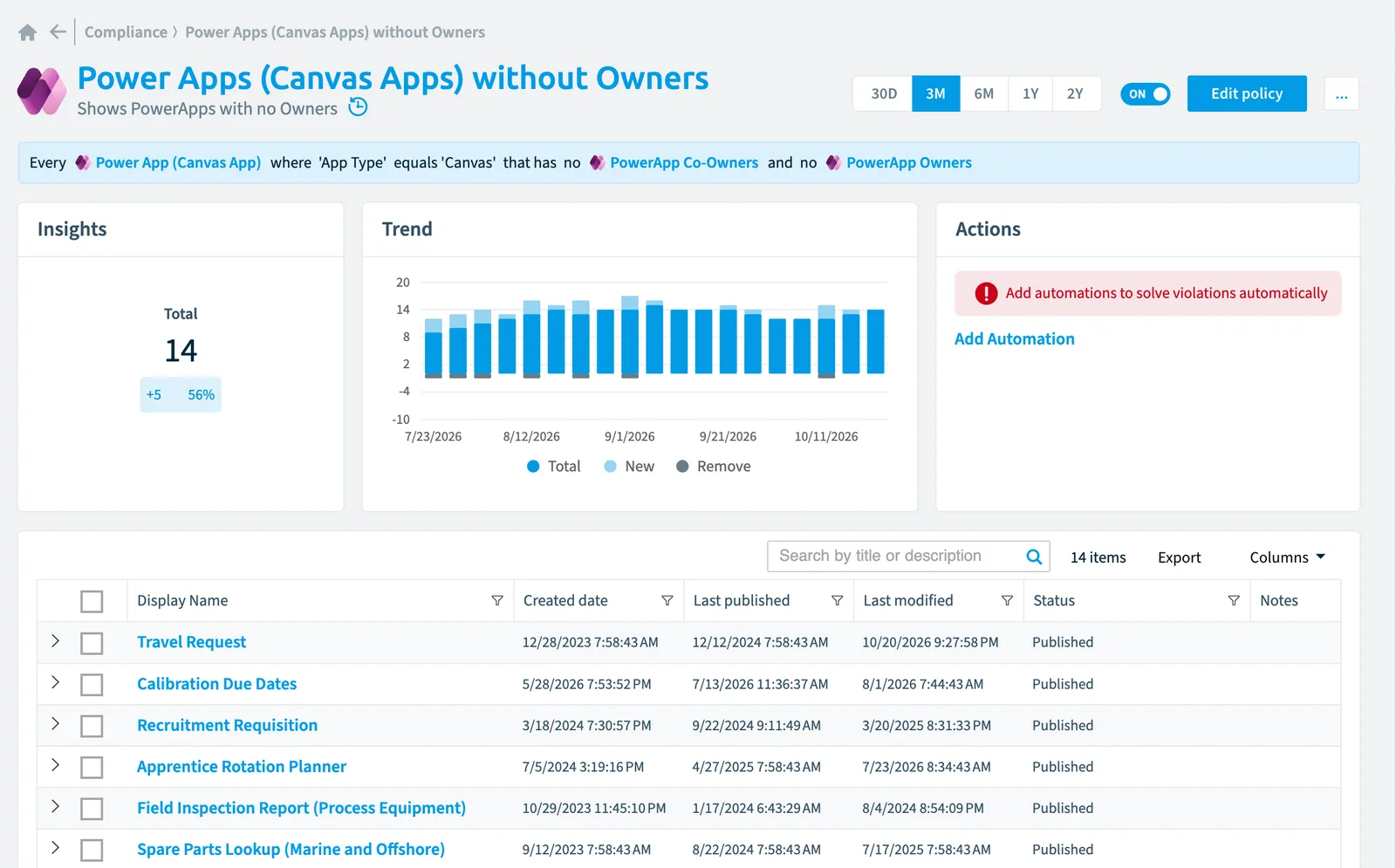
Task: Select the 2Y time range
Action: click(x=1076, y=93)
